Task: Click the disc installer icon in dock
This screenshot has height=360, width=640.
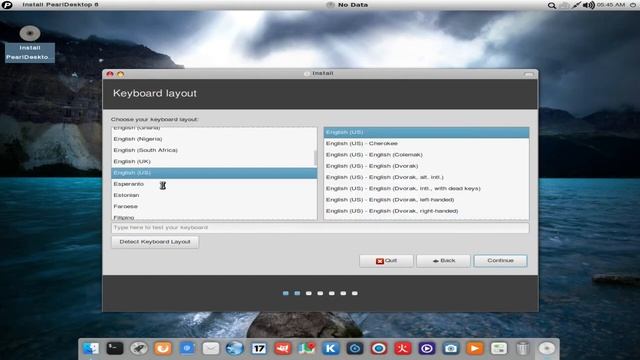Action: pyautogui.click(x=547, y=348)
